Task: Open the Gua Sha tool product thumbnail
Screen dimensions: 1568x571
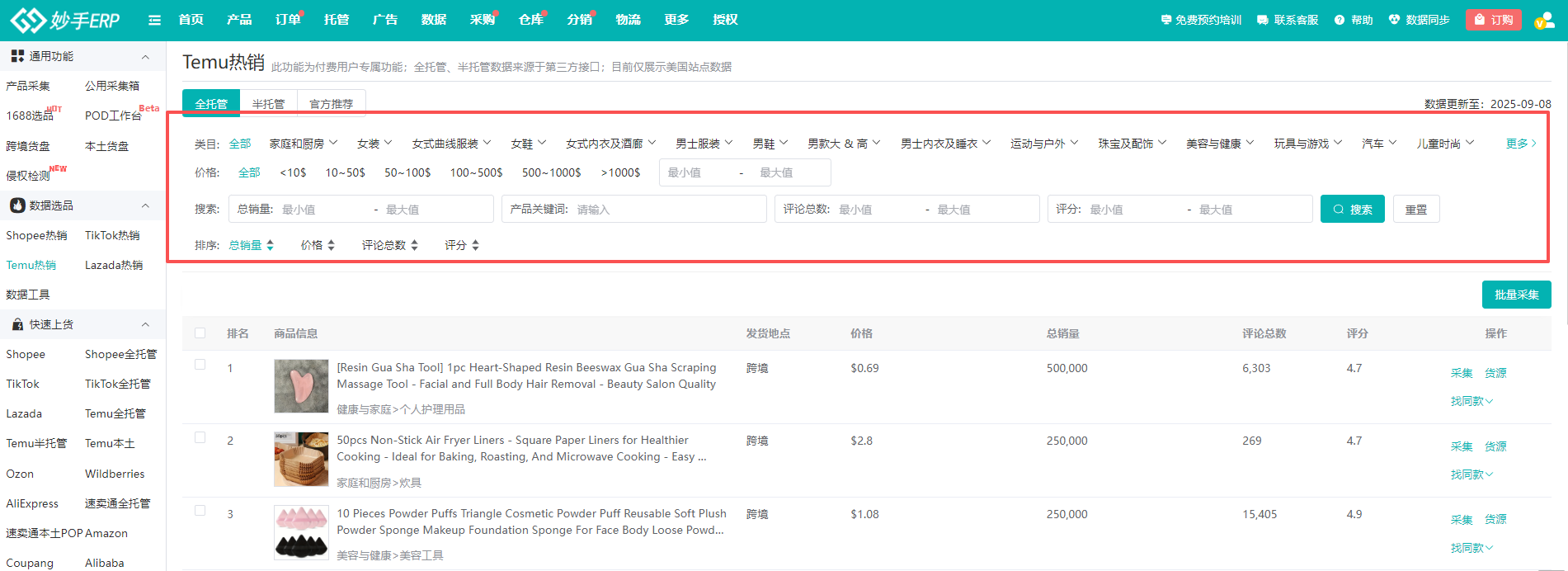Action: [301, 386]
